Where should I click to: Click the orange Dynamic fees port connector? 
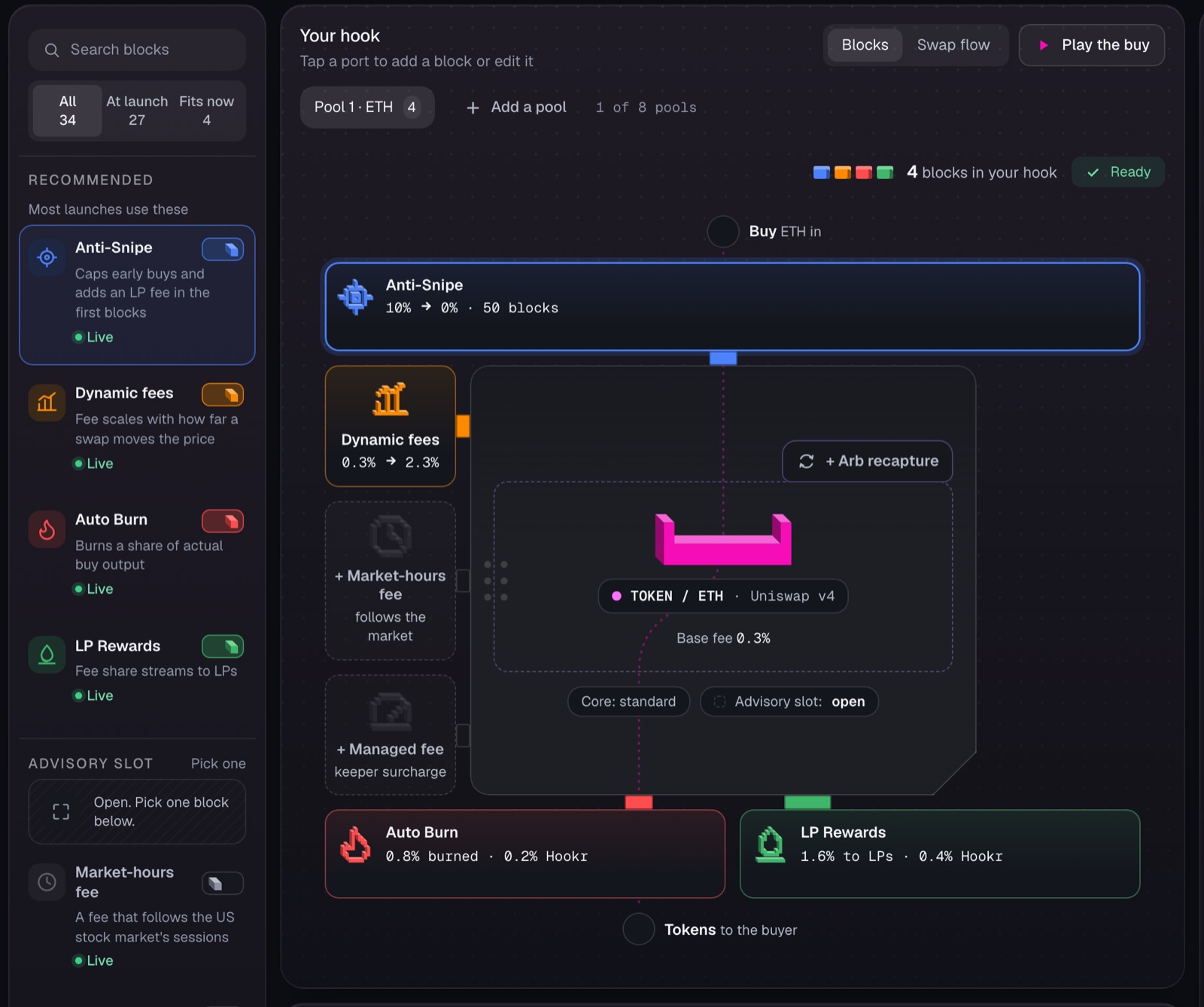[x=463, y=426]
